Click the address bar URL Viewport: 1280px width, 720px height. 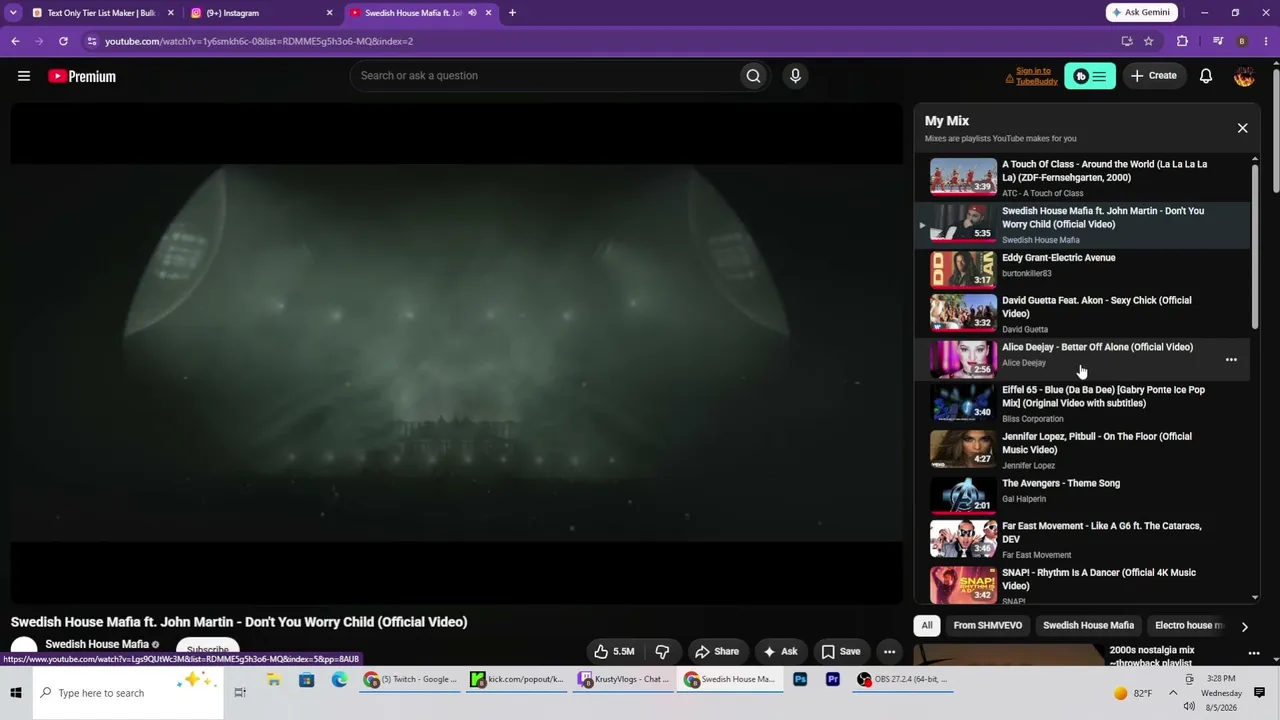point(259,41)
